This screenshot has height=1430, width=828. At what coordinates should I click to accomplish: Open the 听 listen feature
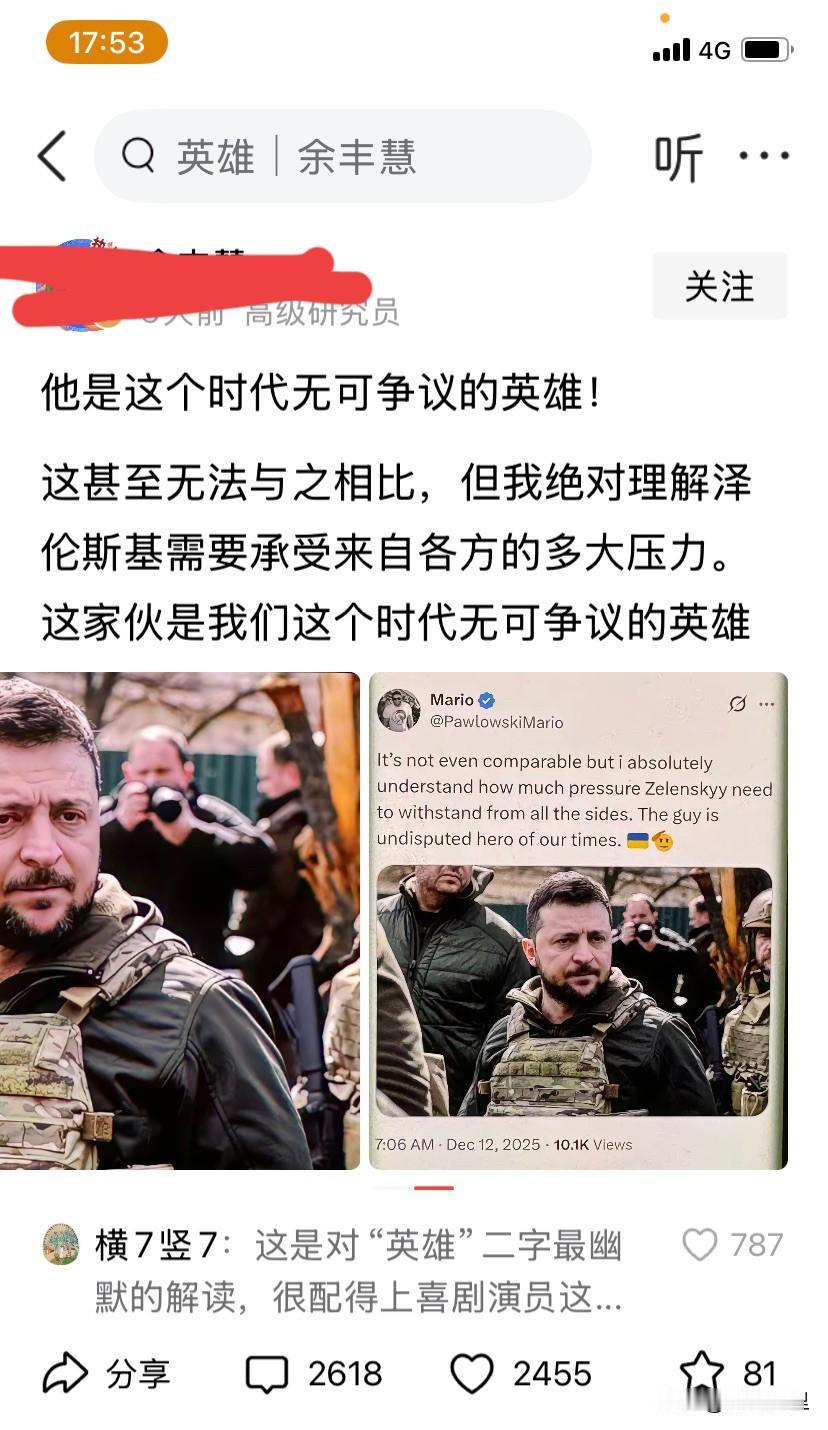[679, 157]
